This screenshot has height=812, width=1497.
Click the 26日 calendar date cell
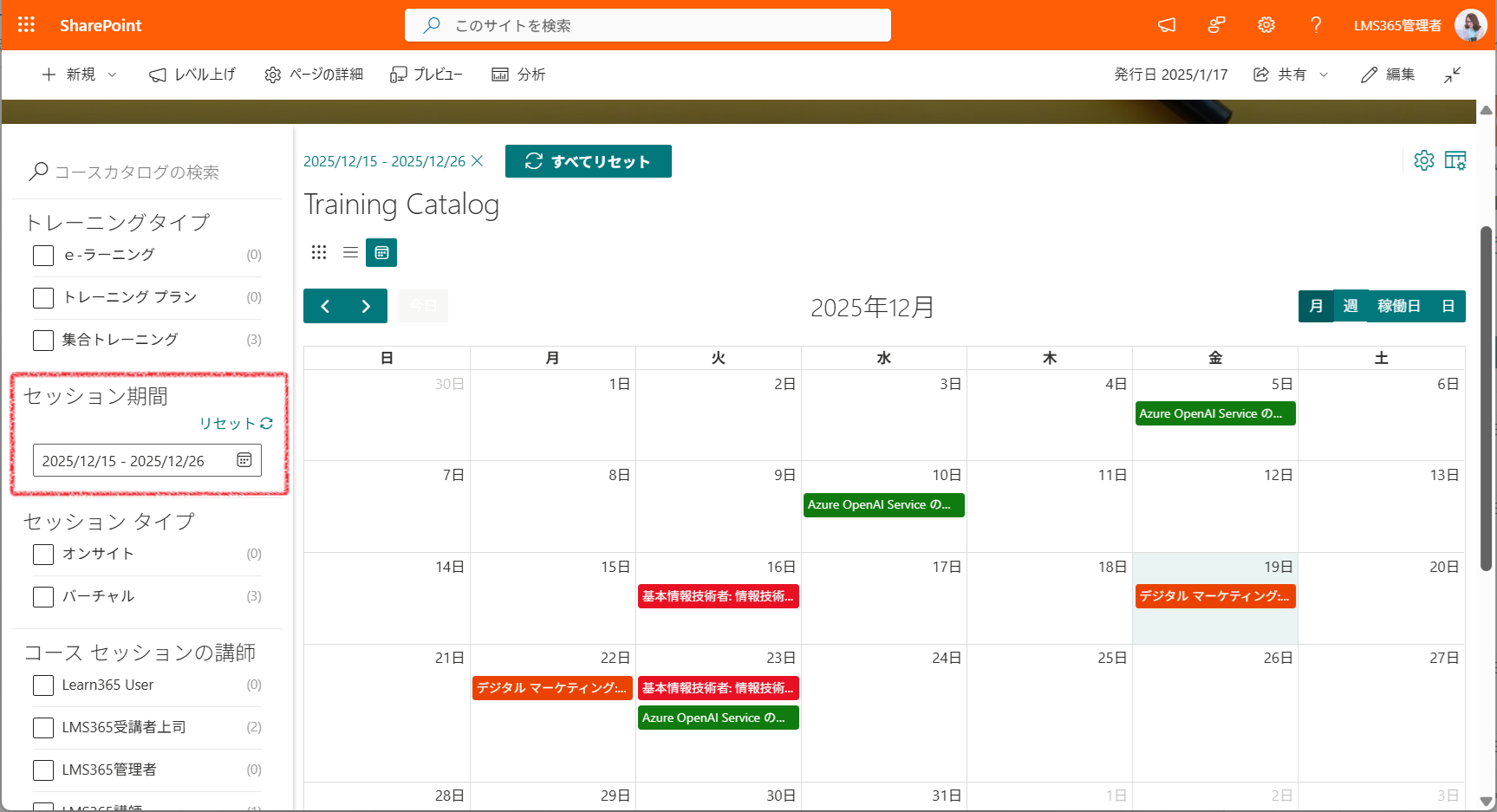tap(1215, 713)
